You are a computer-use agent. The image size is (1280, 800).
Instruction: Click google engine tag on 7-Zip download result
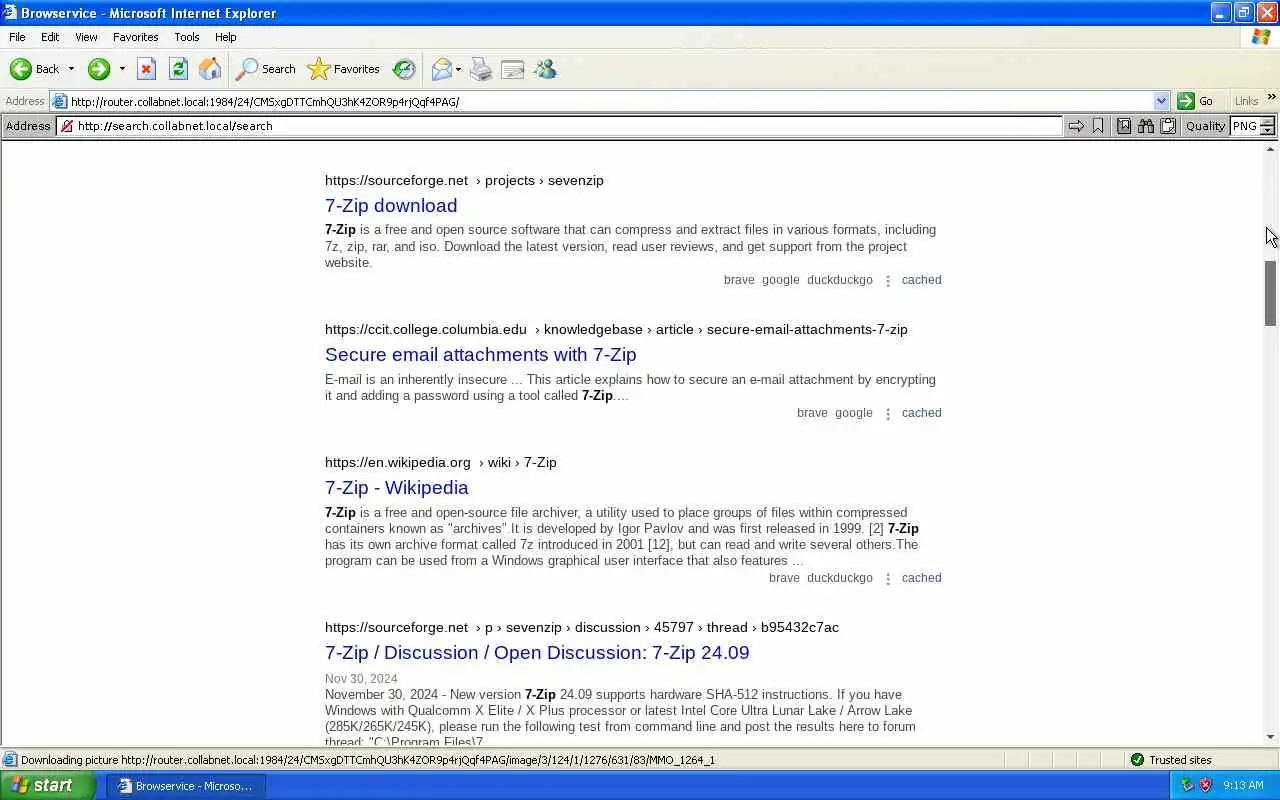[x=781, y=280]
